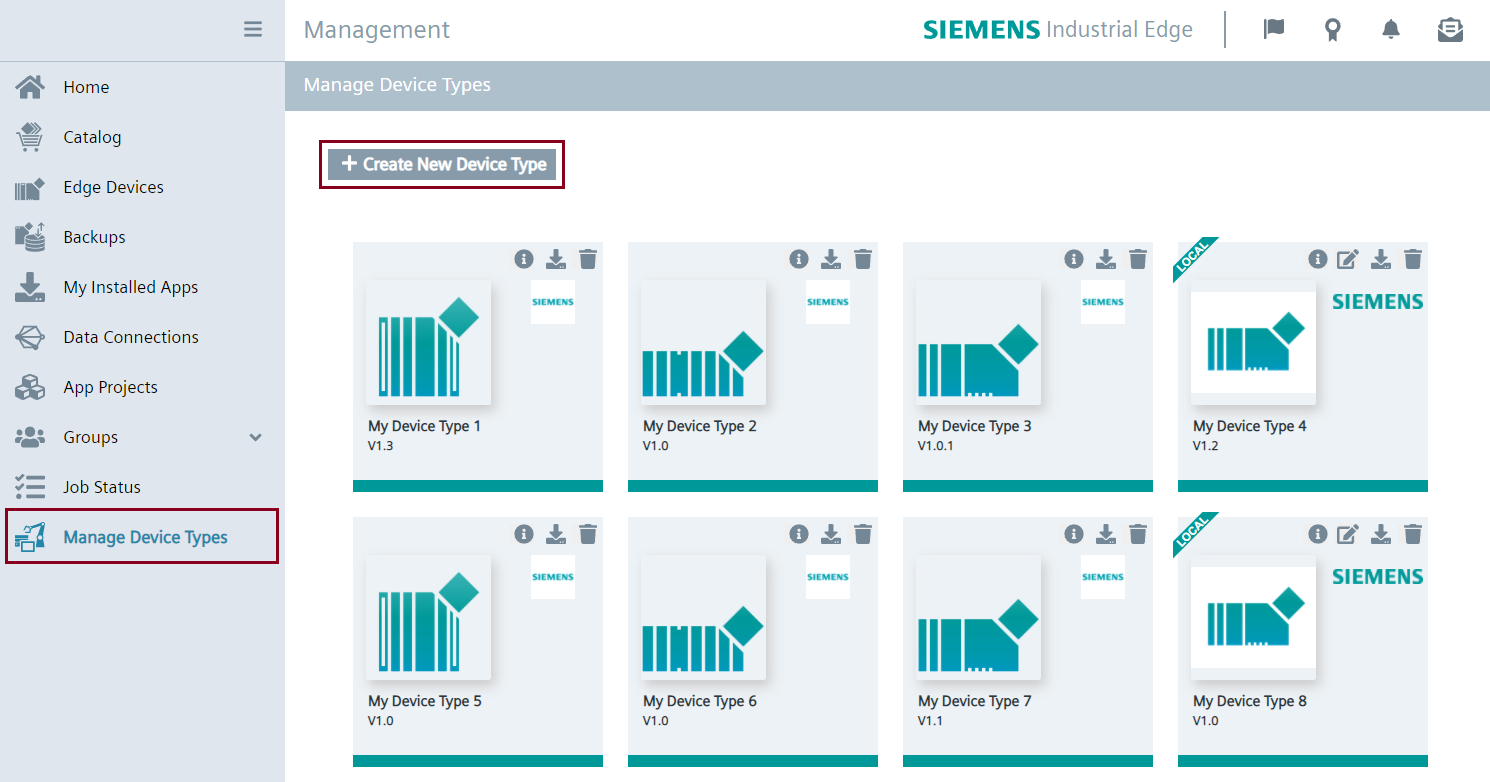Click the Management header title

pyautogui.click(x=377, y=30)
